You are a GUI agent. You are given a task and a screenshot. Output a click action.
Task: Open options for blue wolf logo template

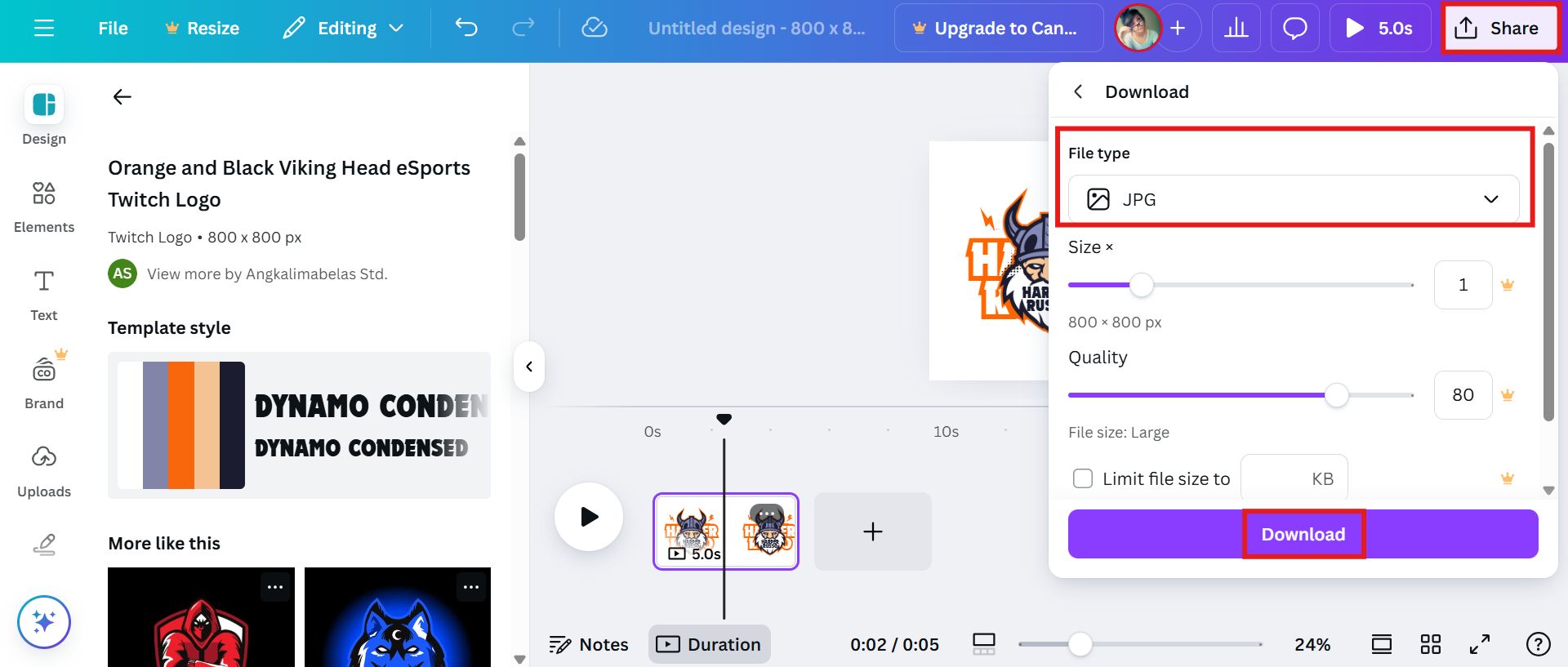471,587
